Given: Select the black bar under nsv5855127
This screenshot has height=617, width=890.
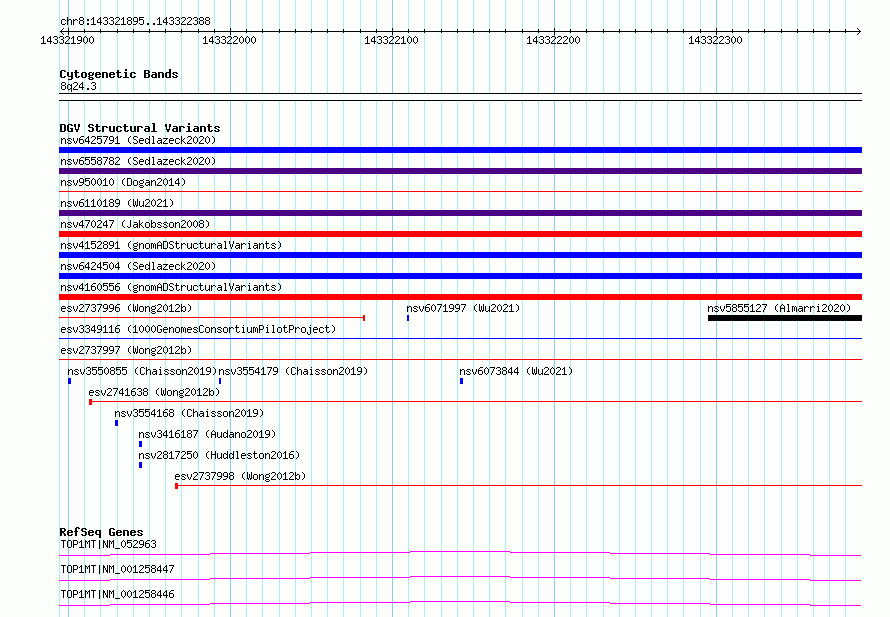Looking at the screenshot, I should tap(785, 318).
